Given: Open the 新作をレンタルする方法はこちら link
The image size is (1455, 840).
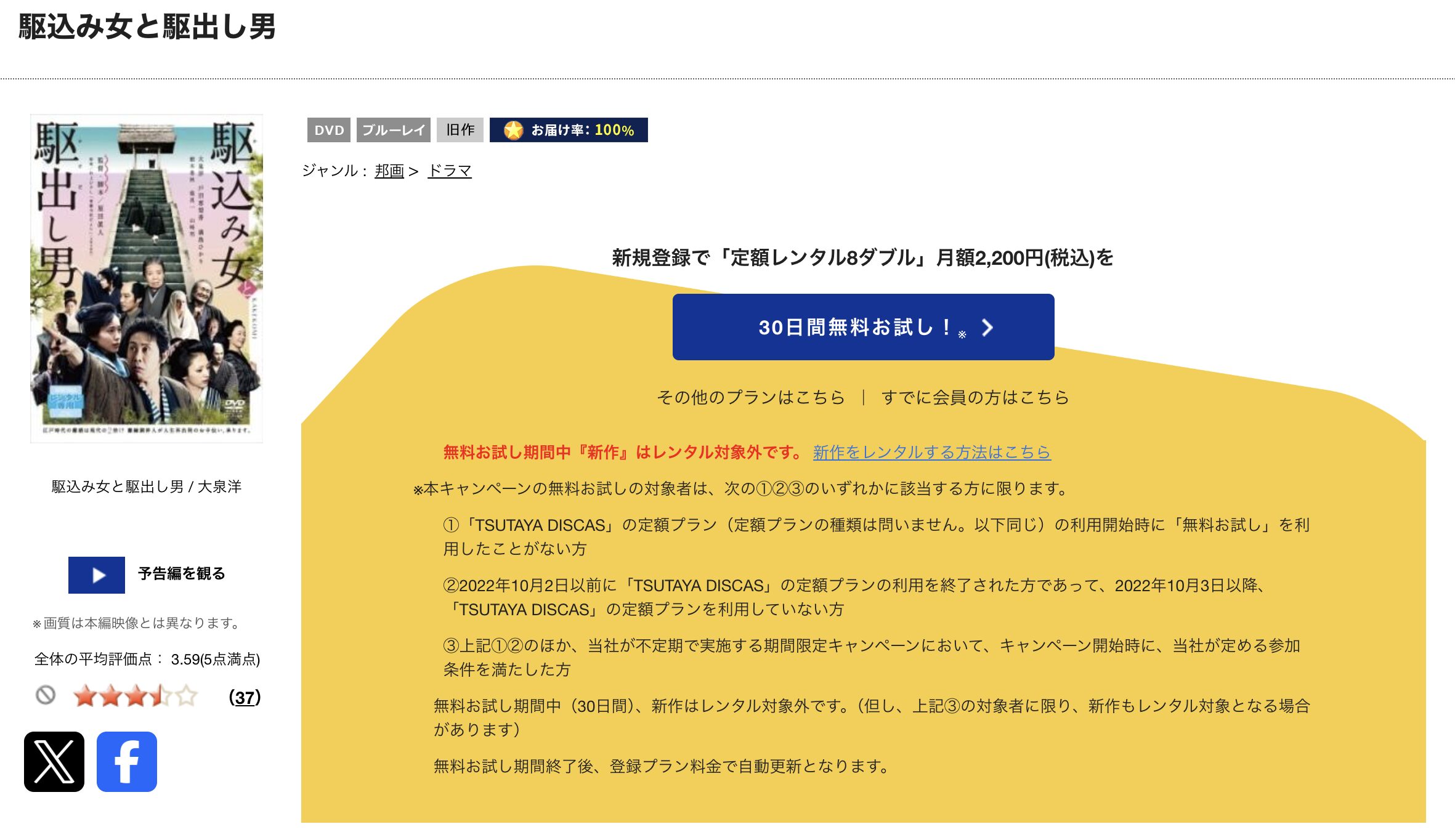Looking at the screenshot, I should pyautogui.click(x=931, y=452).
